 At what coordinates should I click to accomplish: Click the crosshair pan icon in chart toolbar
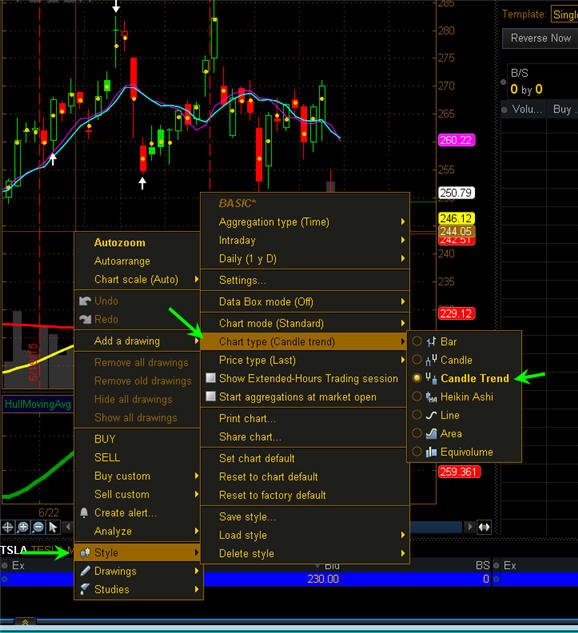8,527
